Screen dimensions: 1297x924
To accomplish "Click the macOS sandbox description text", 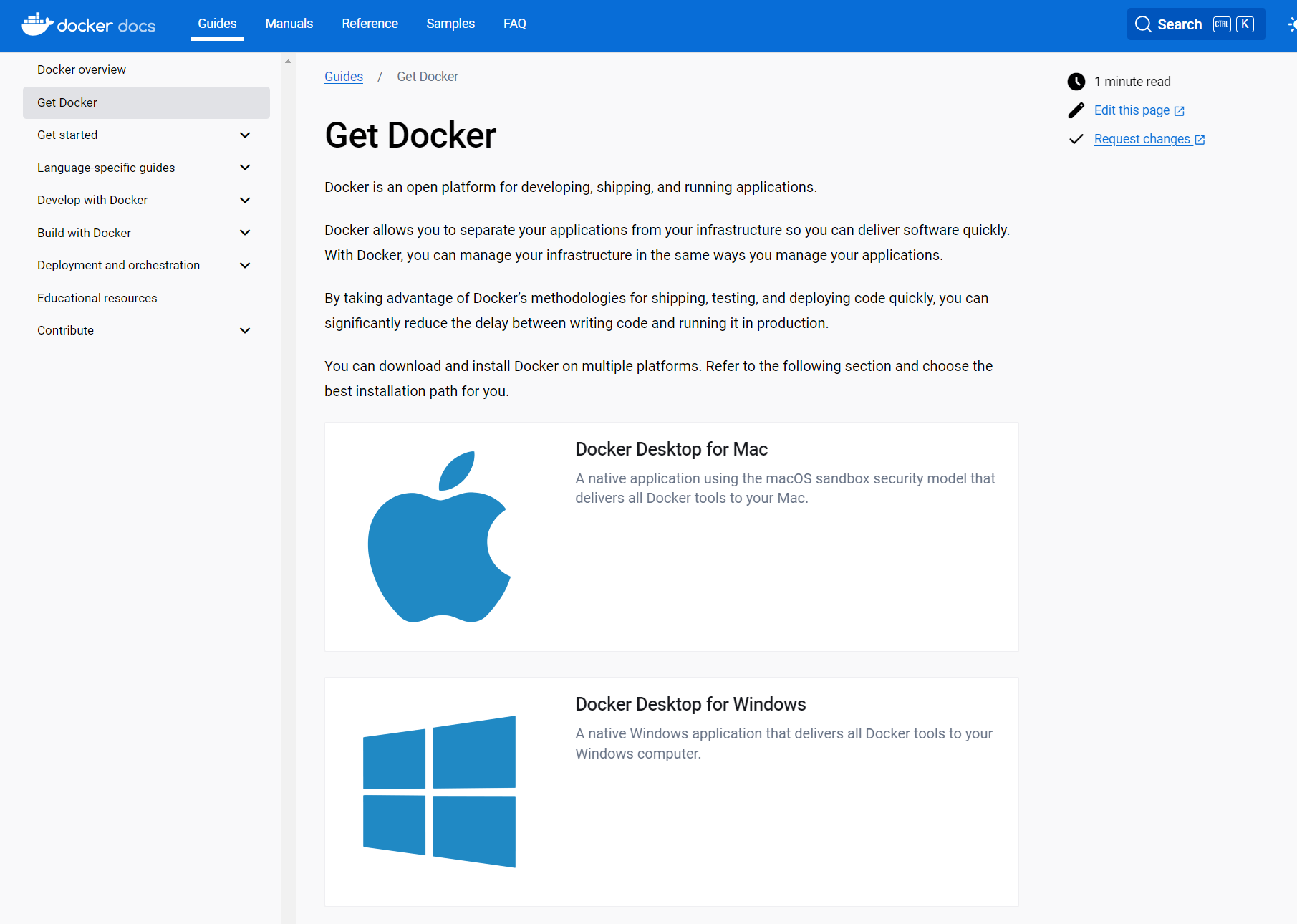I will pos(785,488).
